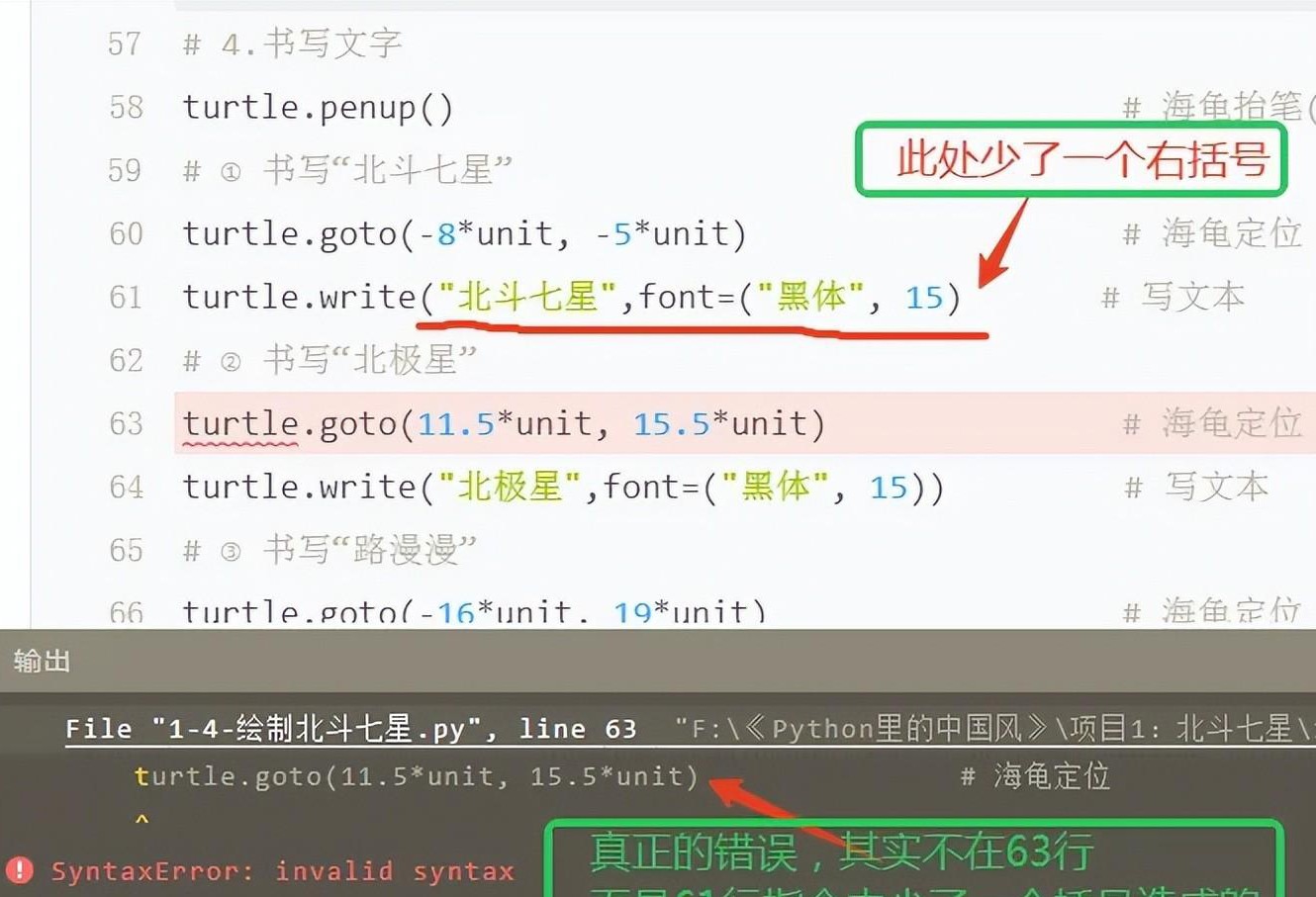Click the red error icon beside SyntaxError
The width and height of the screenshot is (1316, 897).
tap(20, 870)
